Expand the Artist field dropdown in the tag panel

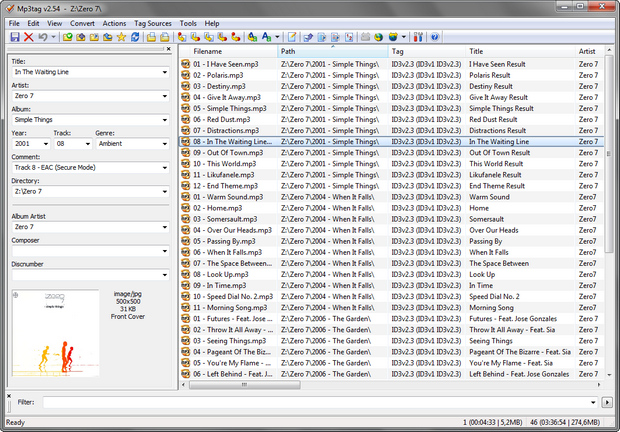point(164,96)
